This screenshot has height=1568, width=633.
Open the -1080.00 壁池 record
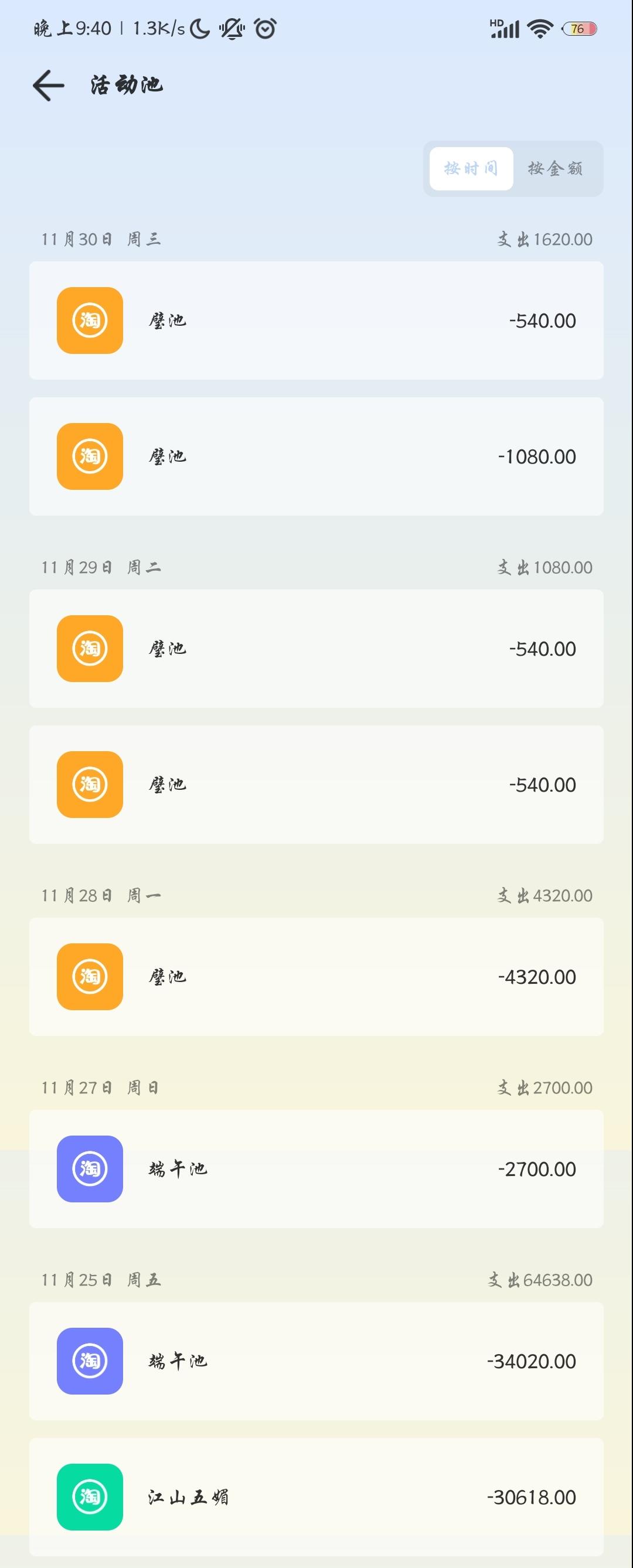pyautogui.click(x=316, y=456)
